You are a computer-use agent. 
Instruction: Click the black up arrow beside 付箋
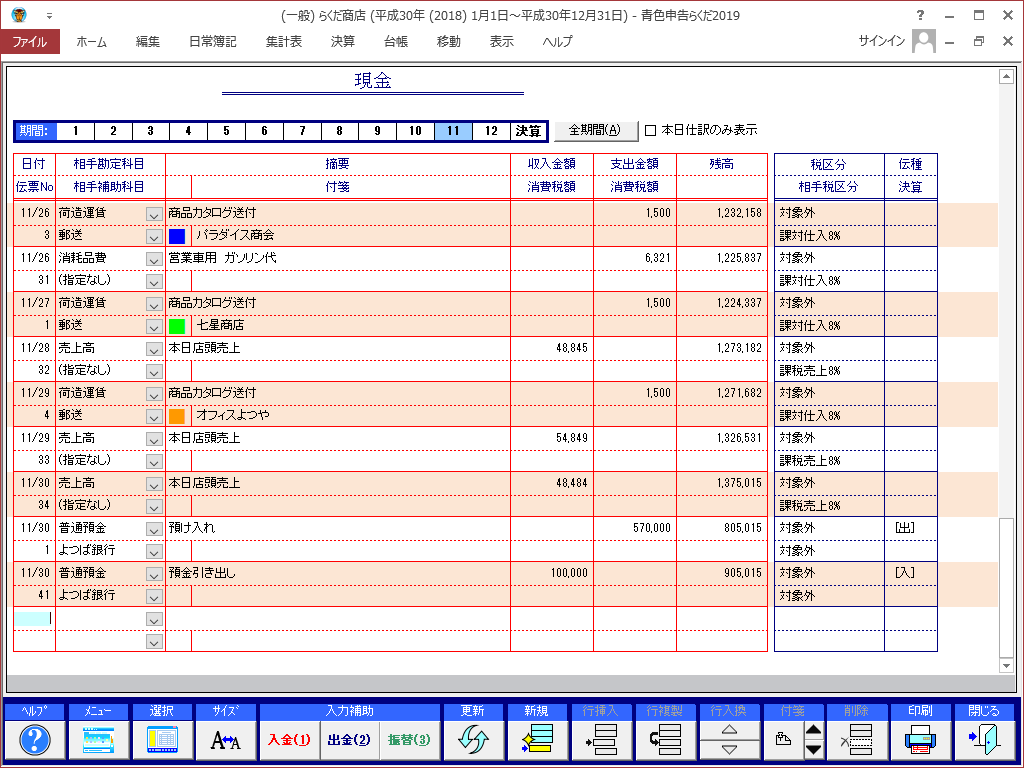click(813, 730)
